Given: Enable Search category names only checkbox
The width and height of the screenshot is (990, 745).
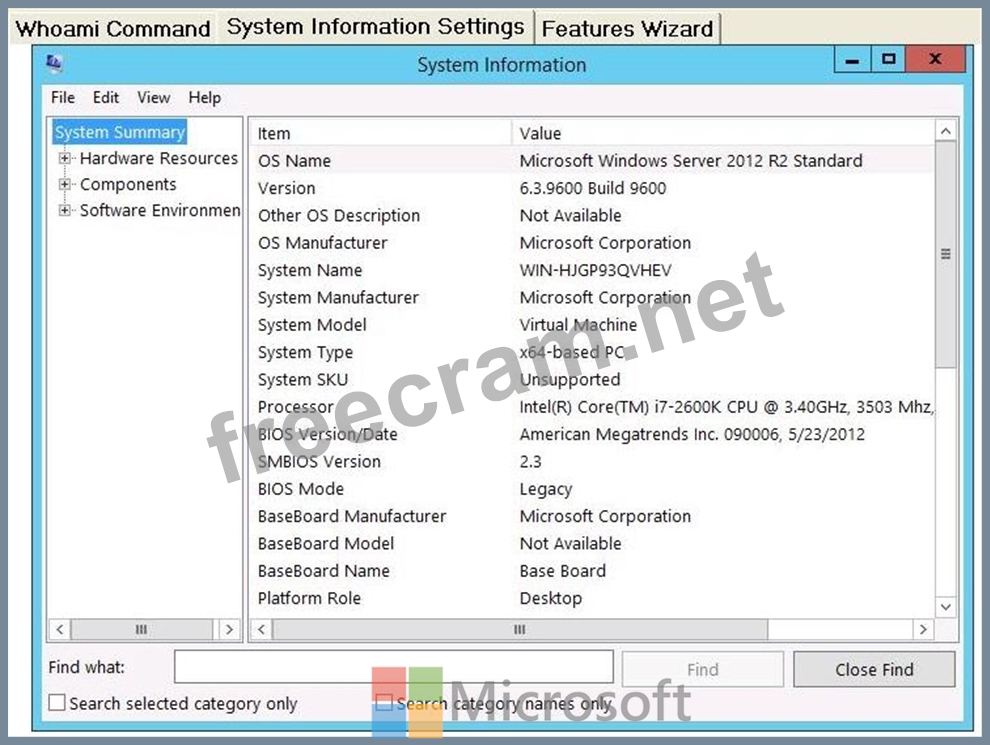Looking at the screenshot, I should pos(384,703).
